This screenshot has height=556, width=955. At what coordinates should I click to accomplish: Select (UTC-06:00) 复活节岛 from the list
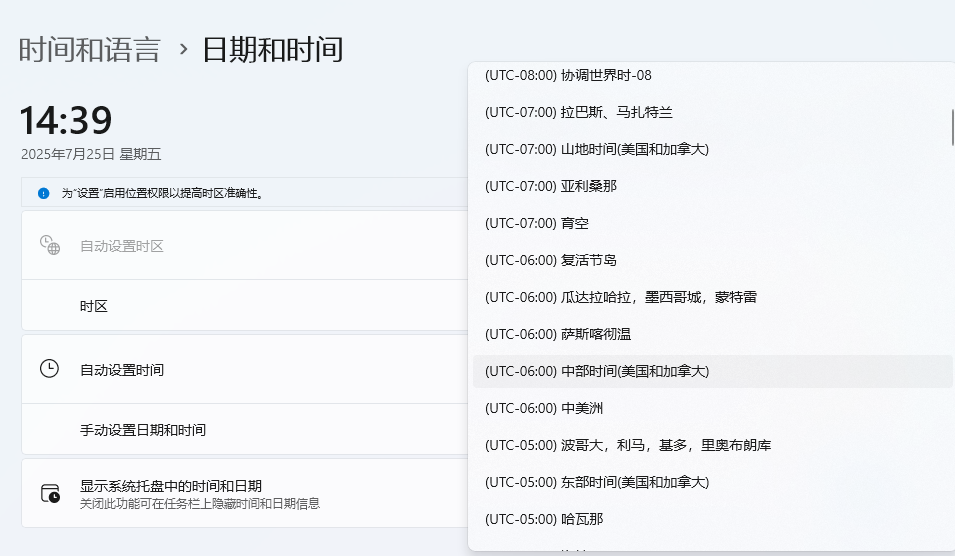tap(551, 260)
